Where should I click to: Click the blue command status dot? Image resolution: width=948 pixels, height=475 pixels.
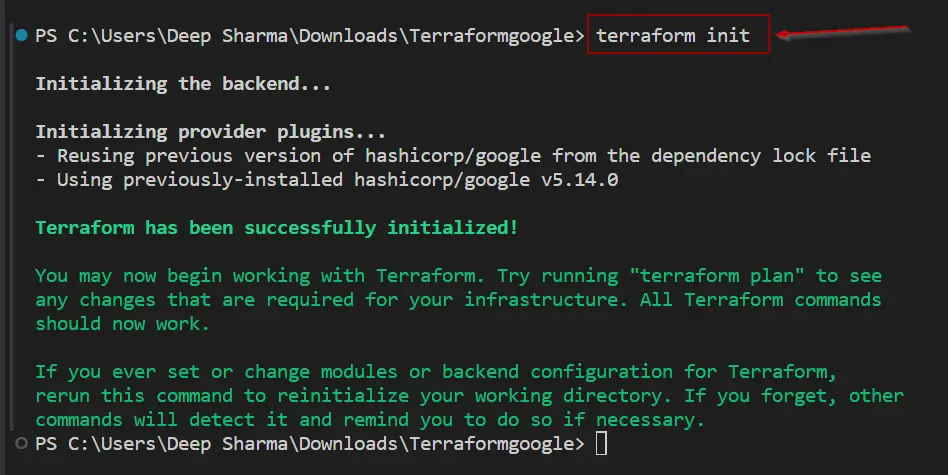pyautogui.click(x=21, y=36)
